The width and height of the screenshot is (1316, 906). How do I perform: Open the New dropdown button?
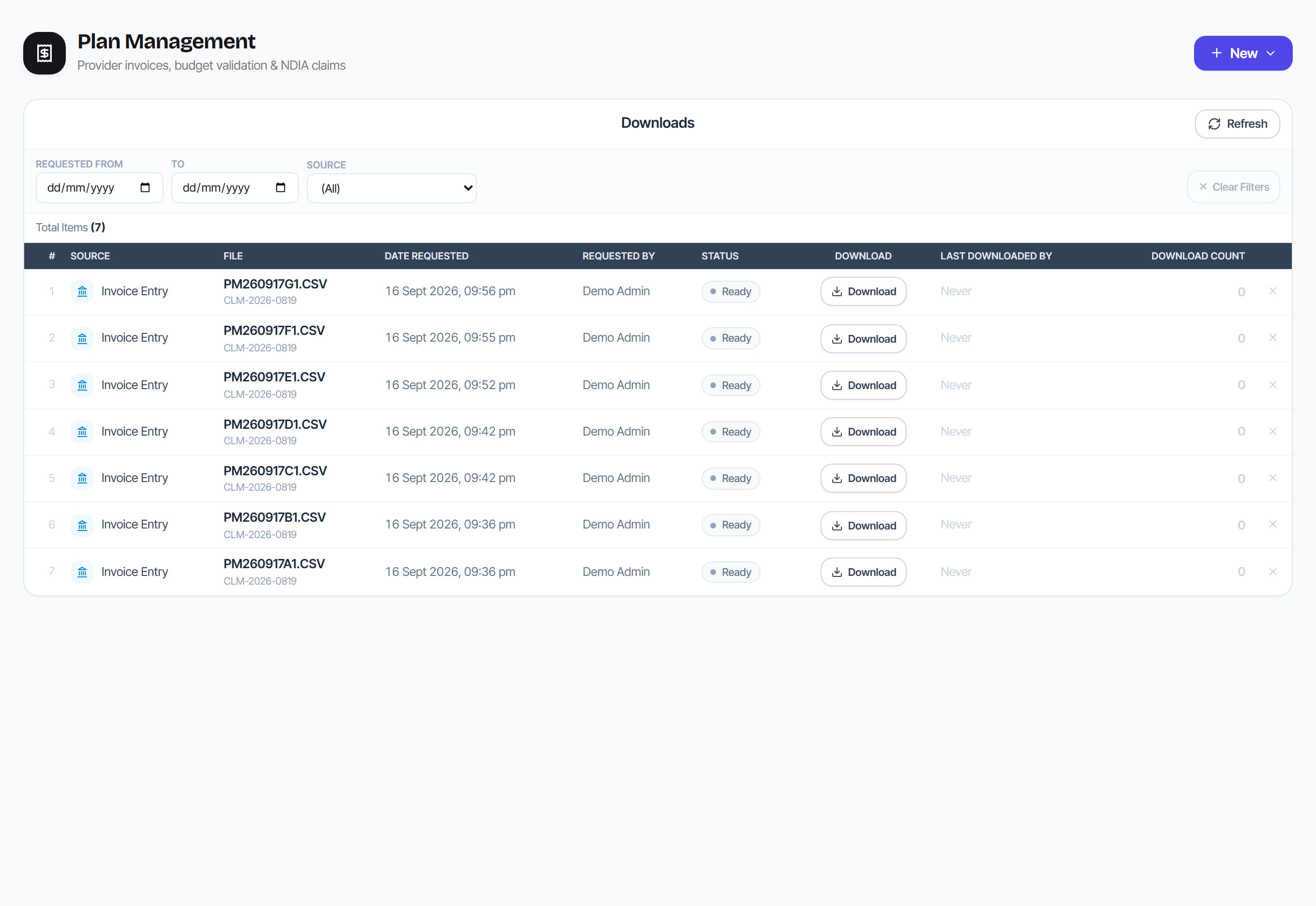tap(1243, 53)
